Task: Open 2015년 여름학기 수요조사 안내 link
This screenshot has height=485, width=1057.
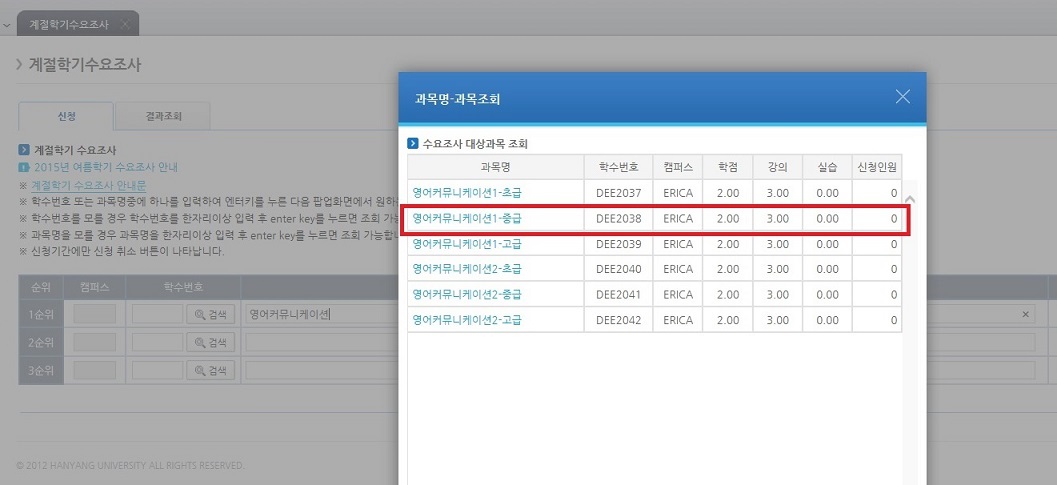Action: (106, 167)
